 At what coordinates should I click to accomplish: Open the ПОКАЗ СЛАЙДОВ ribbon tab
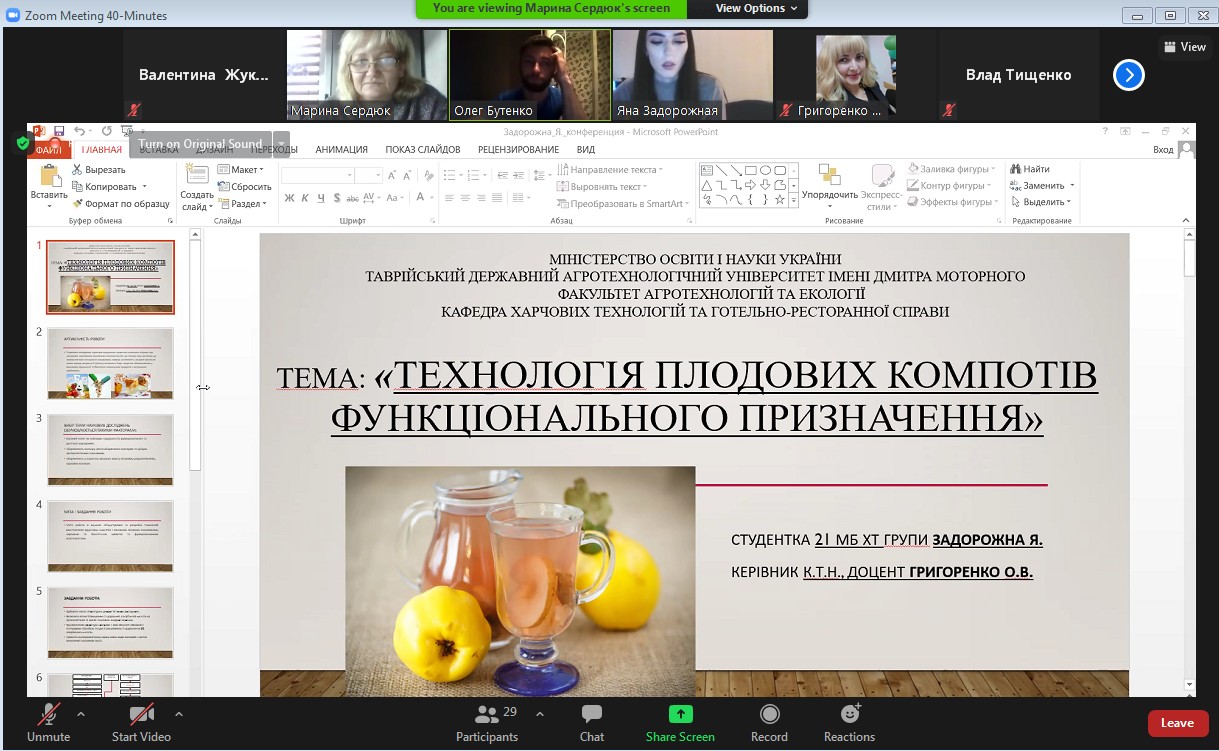click(x=422, y=150)
